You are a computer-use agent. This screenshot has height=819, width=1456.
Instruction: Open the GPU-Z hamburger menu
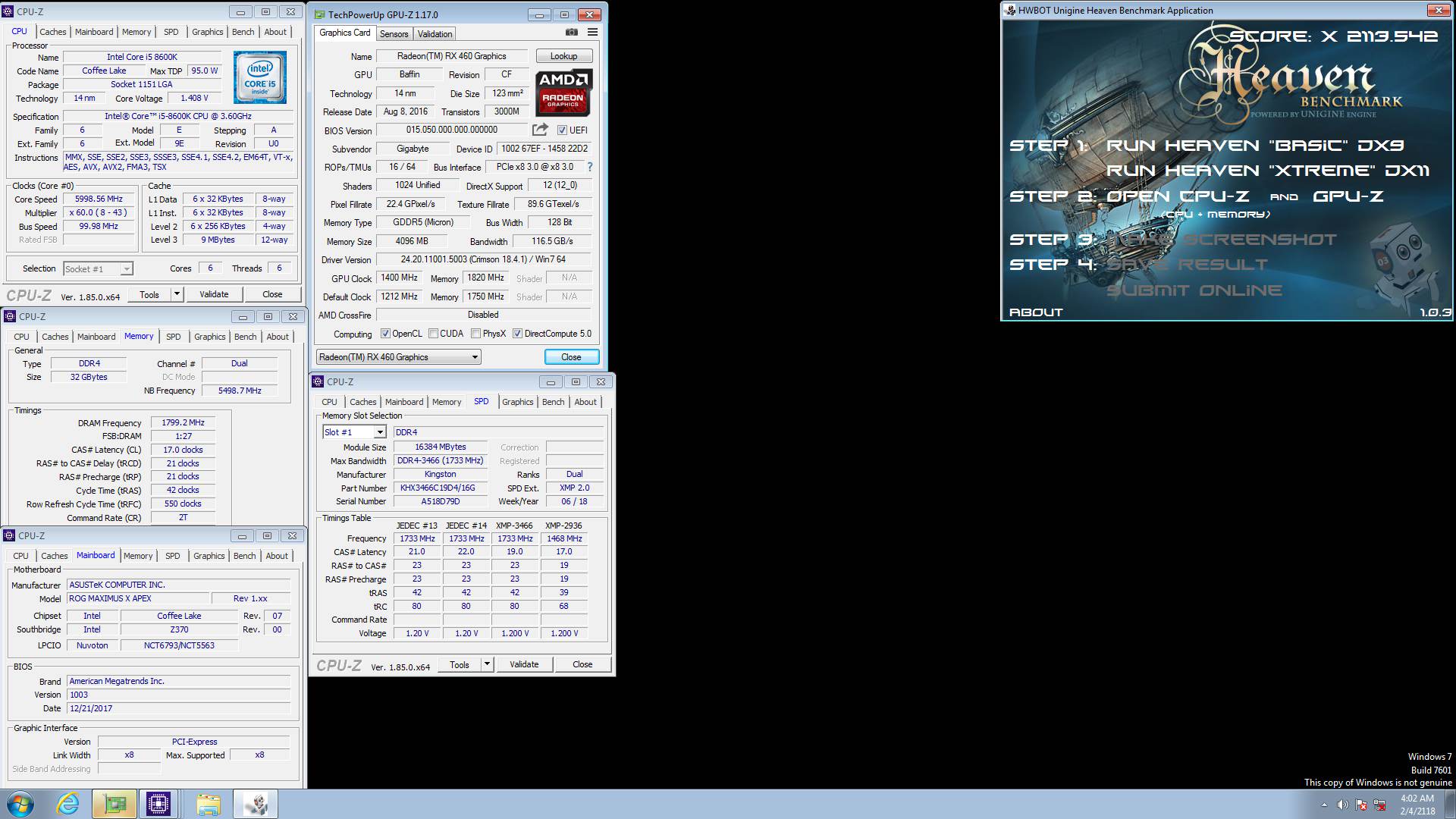click(x=592, y=33)
